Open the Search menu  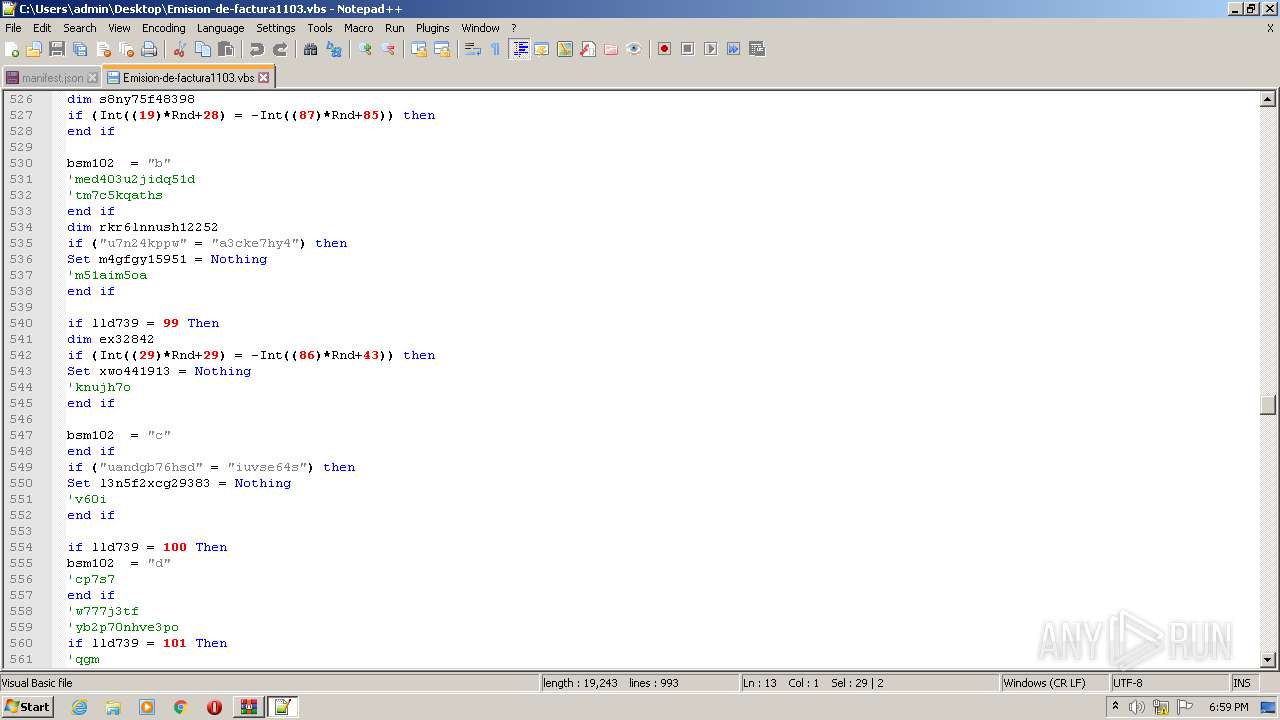click(x=80, y=28)
